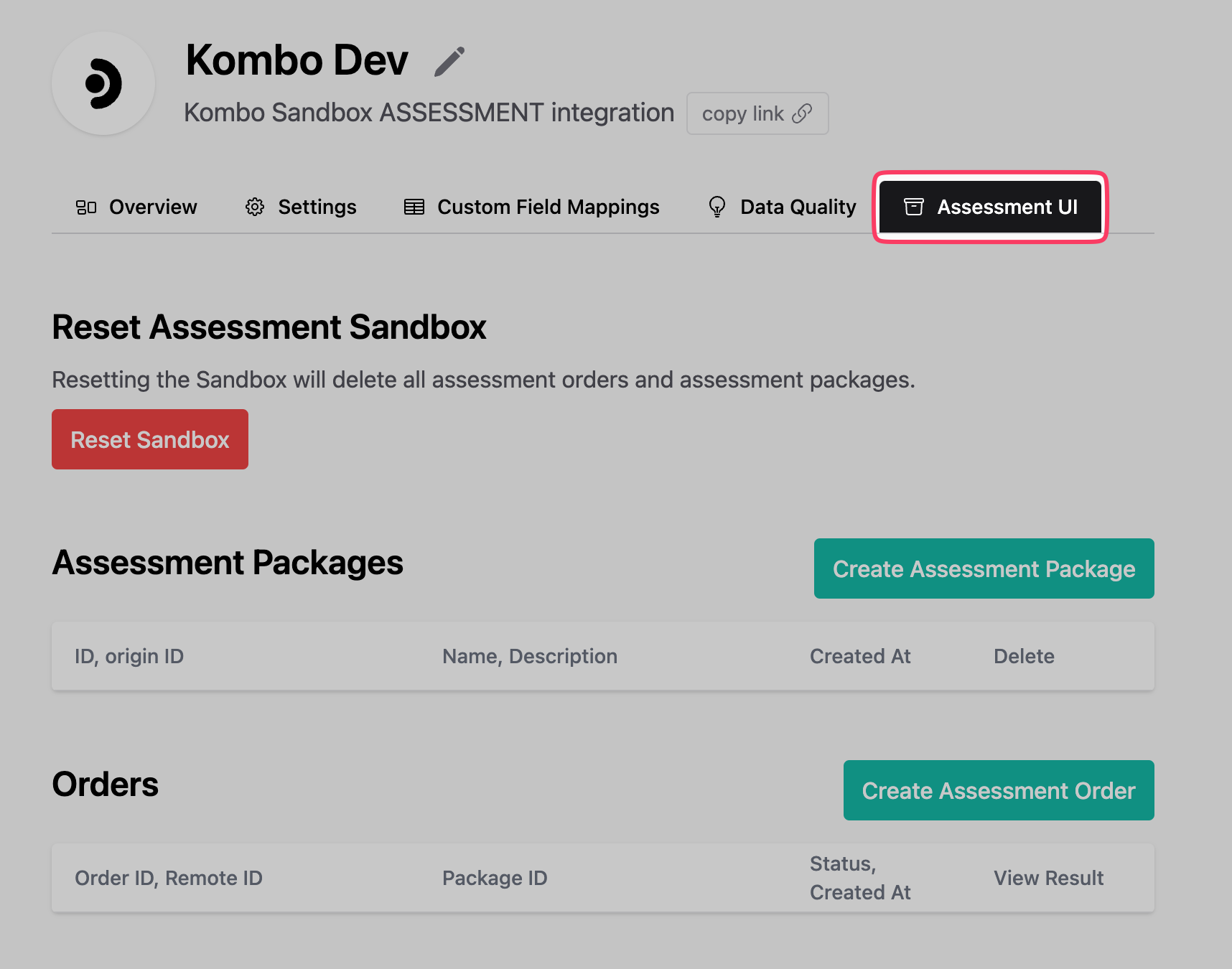The width and height of the screenshot is (1232, 969).
Task: Click the pencil edit icon beside Kombo Dev
Action: click(449, 61)
